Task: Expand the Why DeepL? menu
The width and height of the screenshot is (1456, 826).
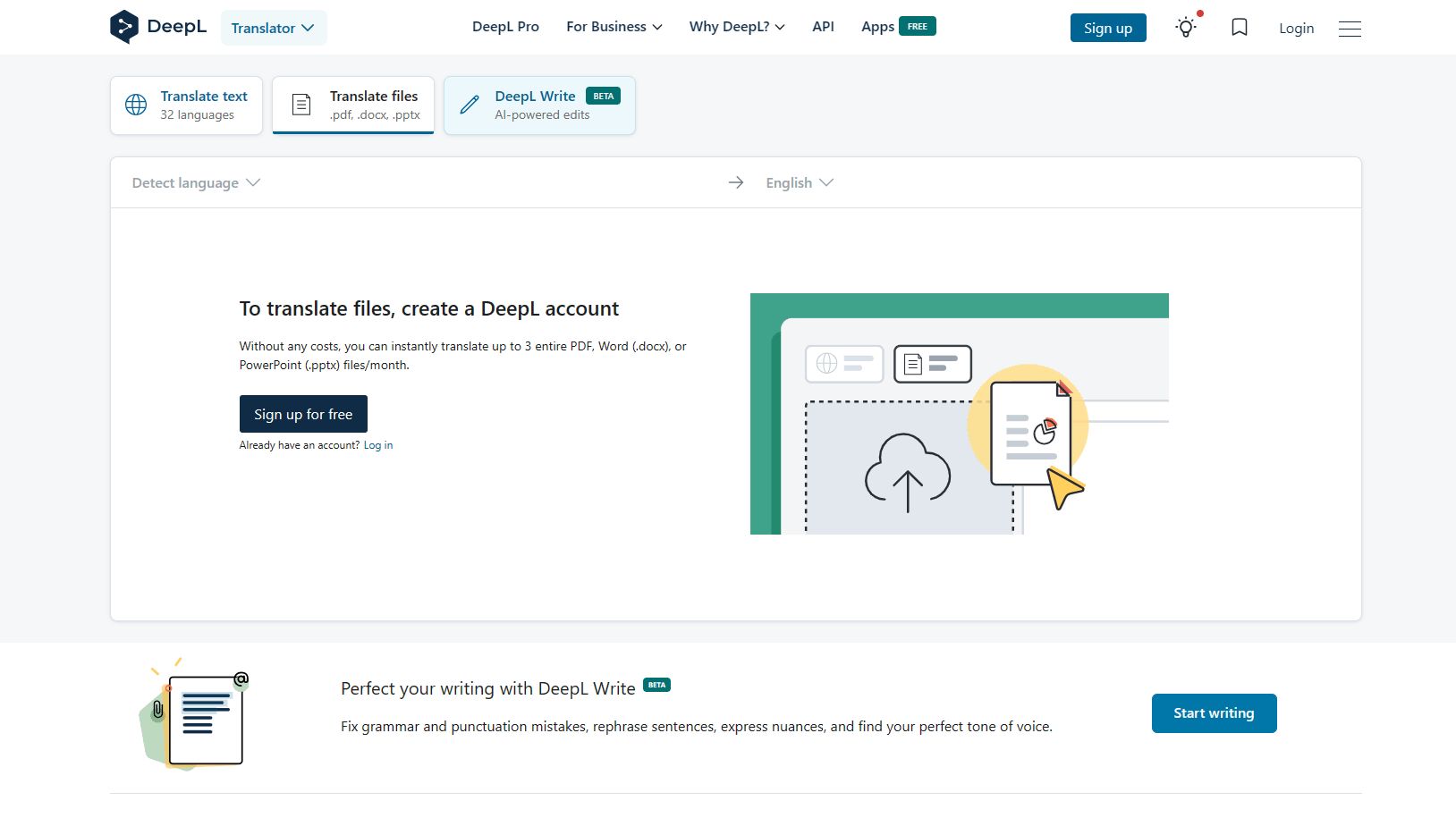Action: 737,27
